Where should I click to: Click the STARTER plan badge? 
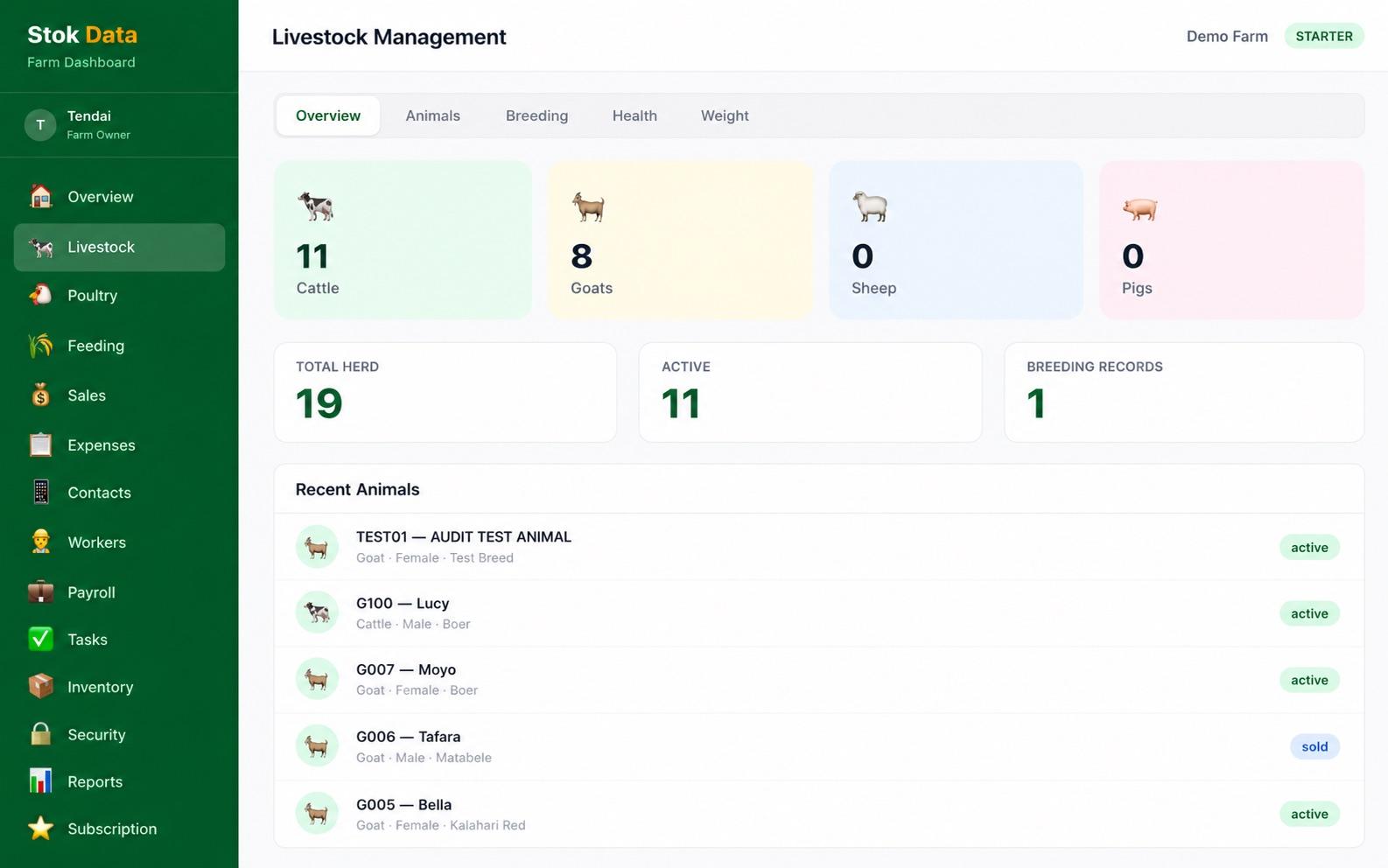1324,36
